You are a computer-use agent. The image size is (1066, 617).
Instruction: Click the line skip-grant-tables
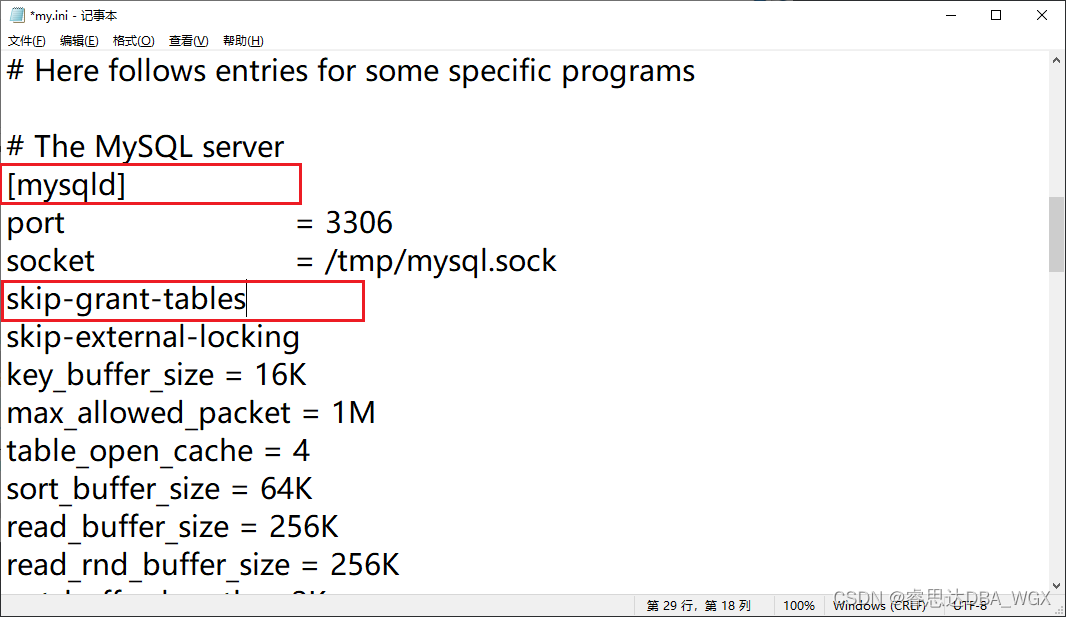pos(126,299)
